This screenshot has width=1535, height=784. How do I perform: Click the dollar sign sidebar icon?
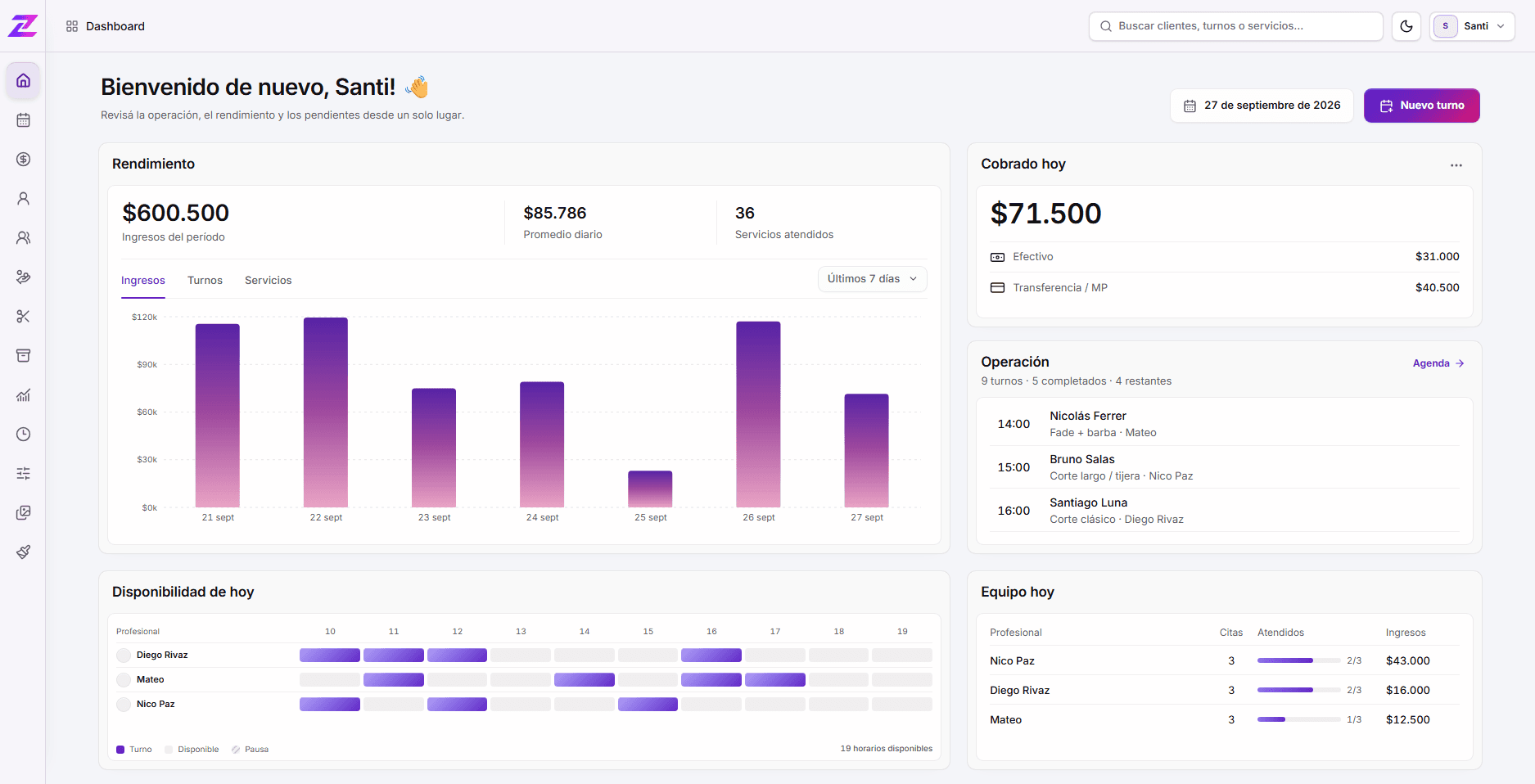click(23, 160)
